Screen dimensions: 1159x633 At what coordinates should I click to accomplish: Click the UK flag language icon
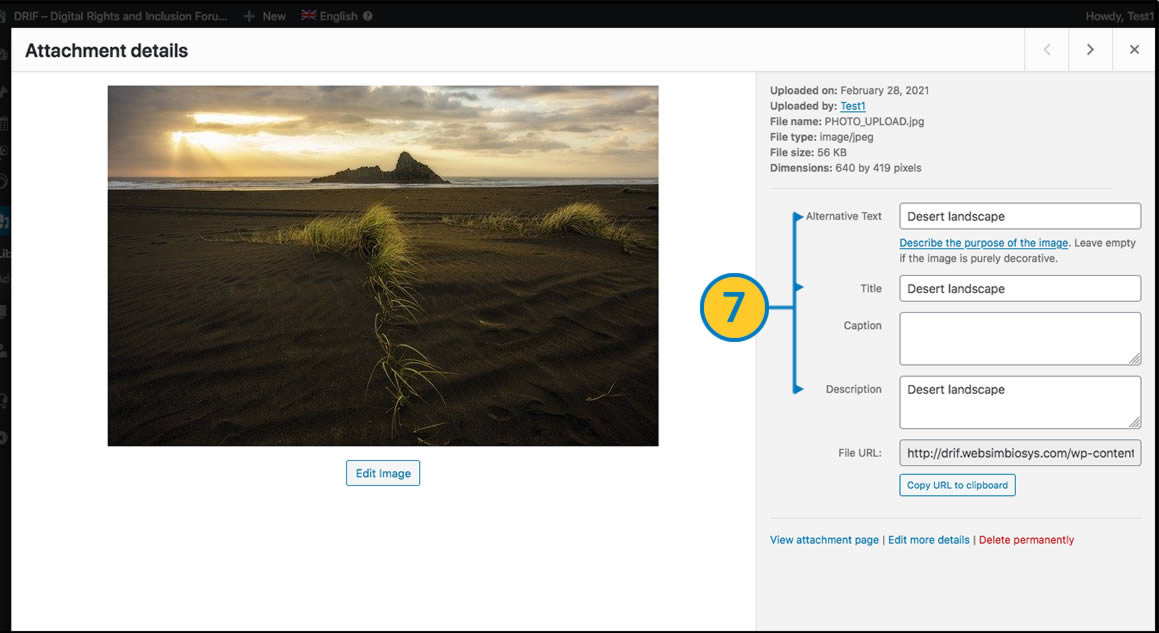click(x=309, y=16)
